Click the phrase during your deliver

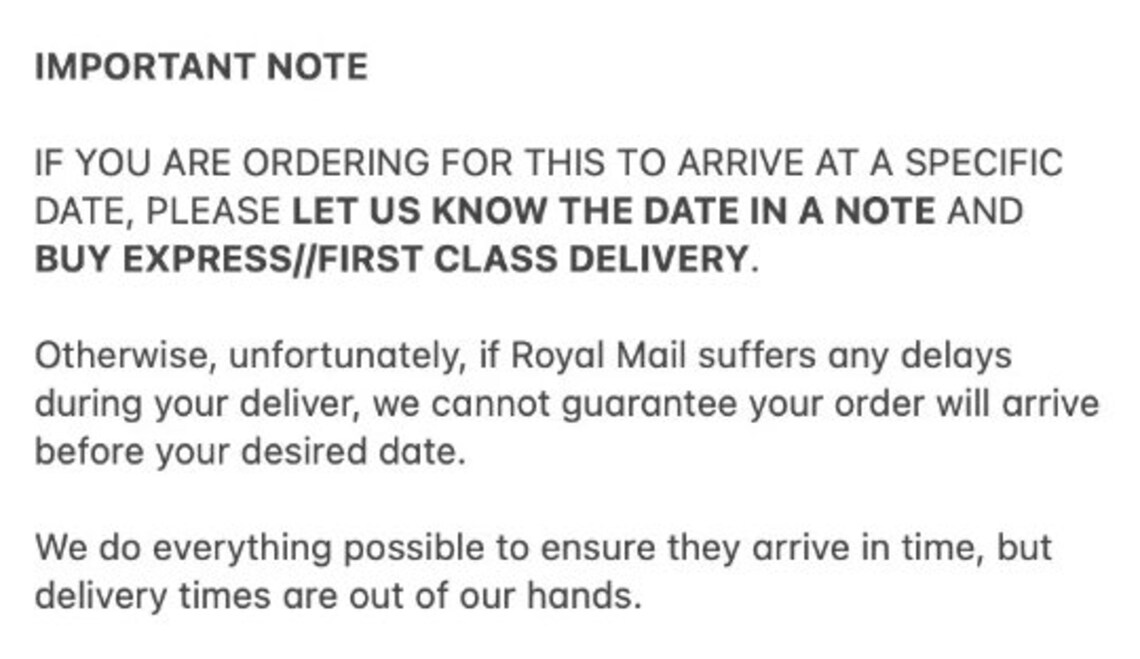pos(197,404)
